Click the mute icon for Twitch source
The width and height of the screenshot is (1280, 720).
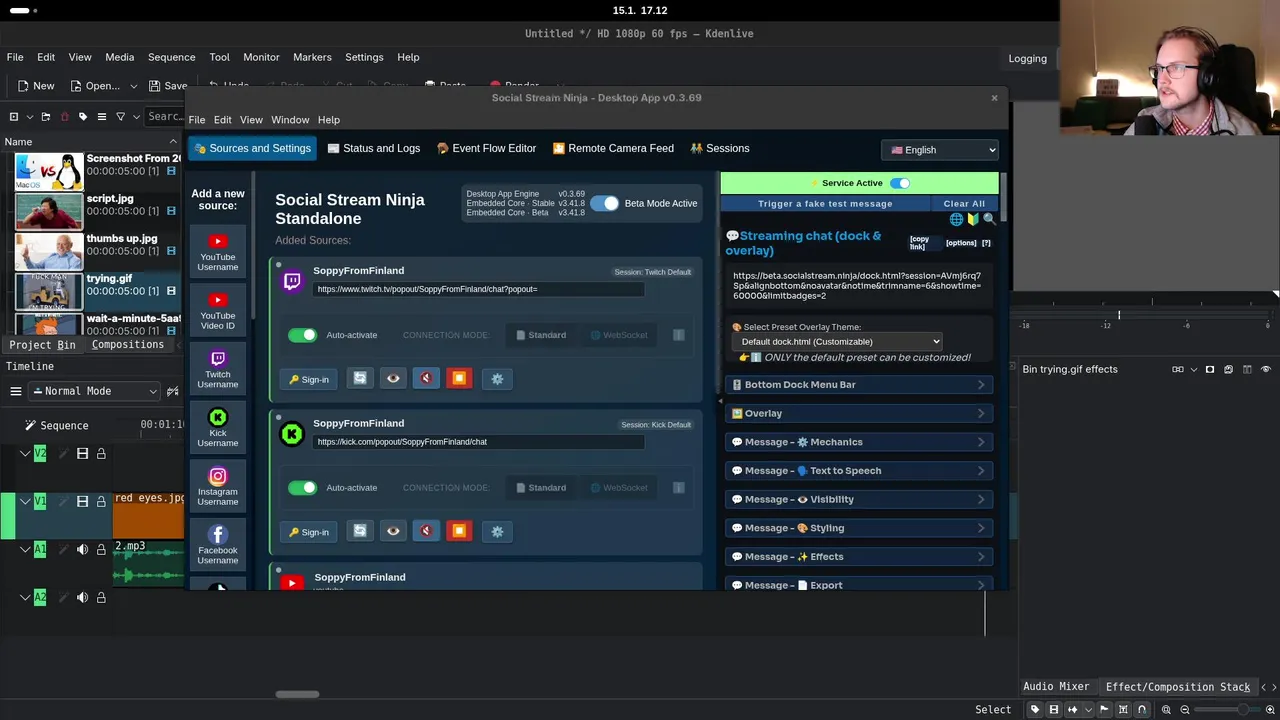tap(426, 378)
